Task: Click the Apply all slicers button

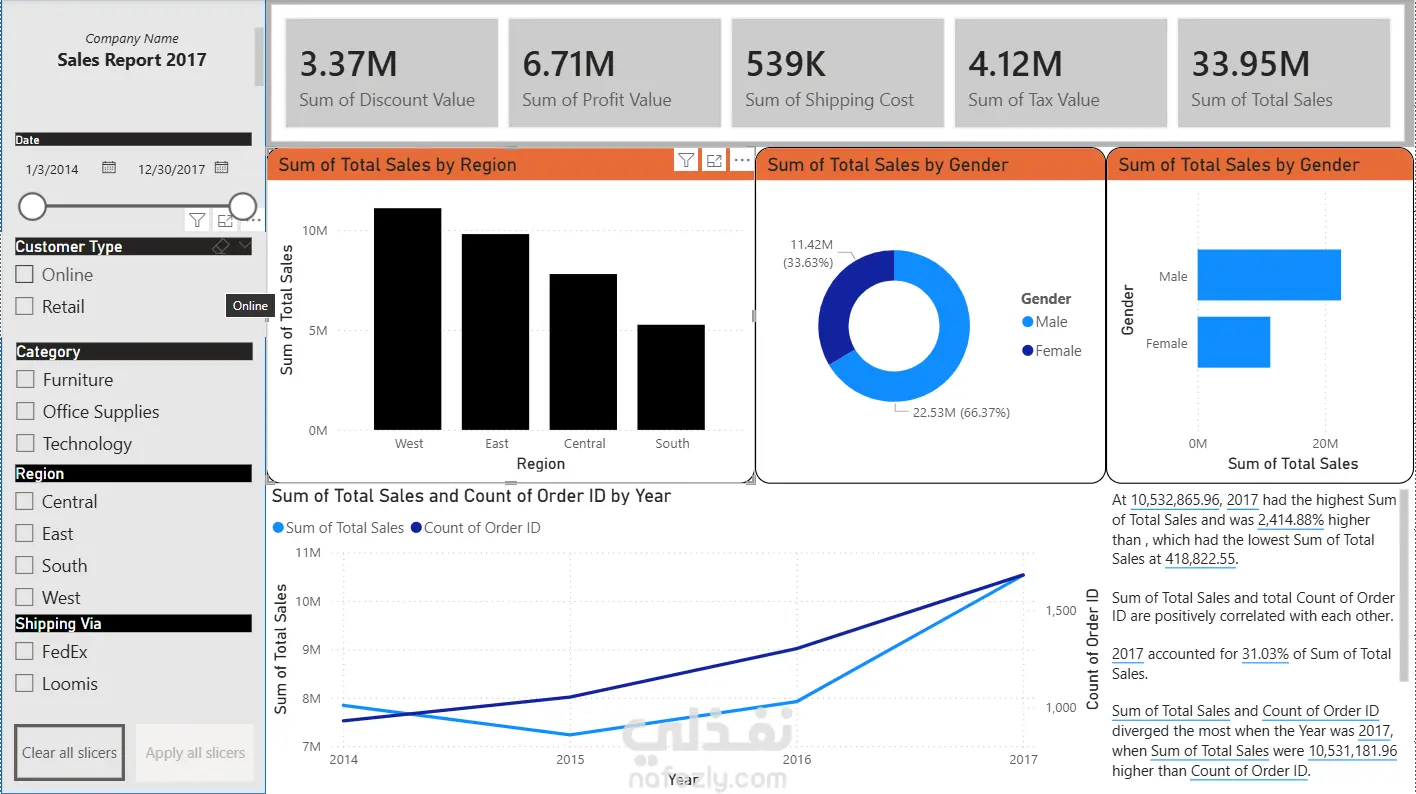Action: (x=195, y=753)
